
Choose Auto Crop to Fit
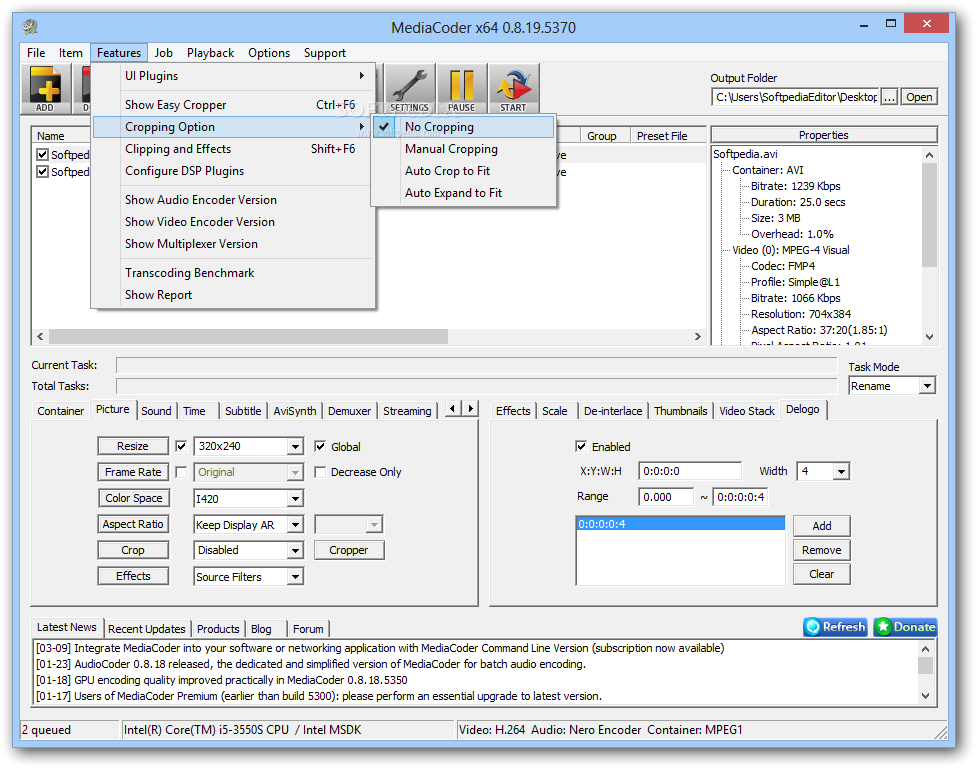click(463, 171)
